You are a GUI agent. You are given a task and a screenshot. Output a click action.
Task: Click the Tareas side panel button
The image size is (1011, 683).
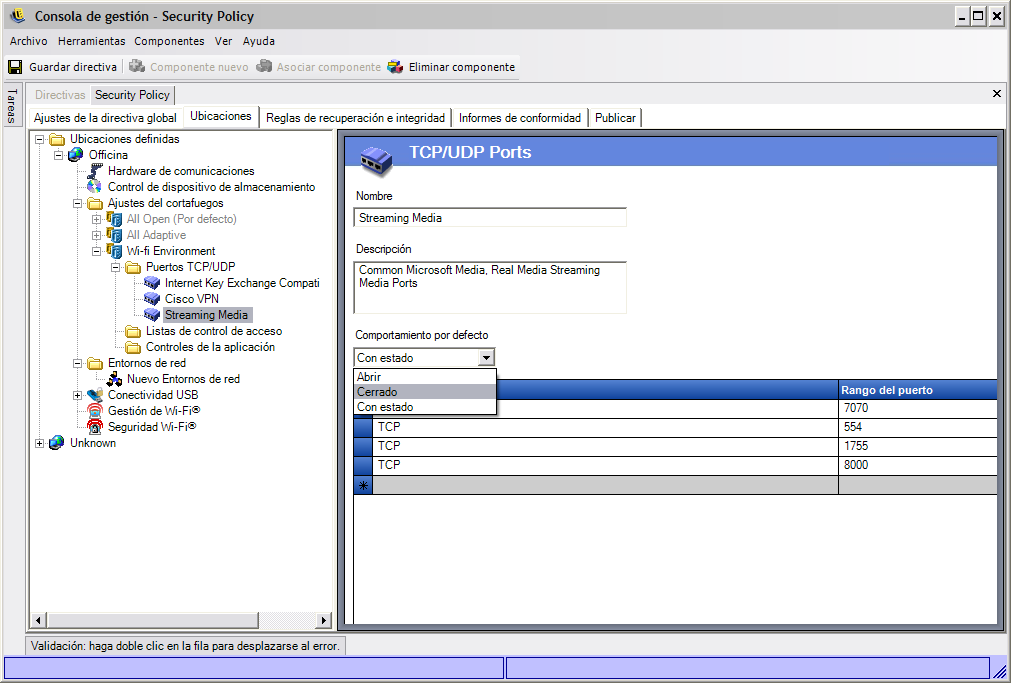(x=12, y=105)
